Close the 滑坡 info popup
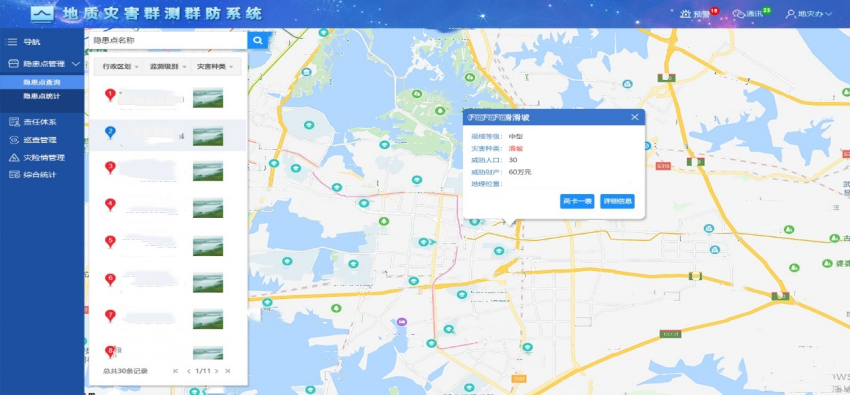This screenshot has height=395, width=850. tap(635, 117)
